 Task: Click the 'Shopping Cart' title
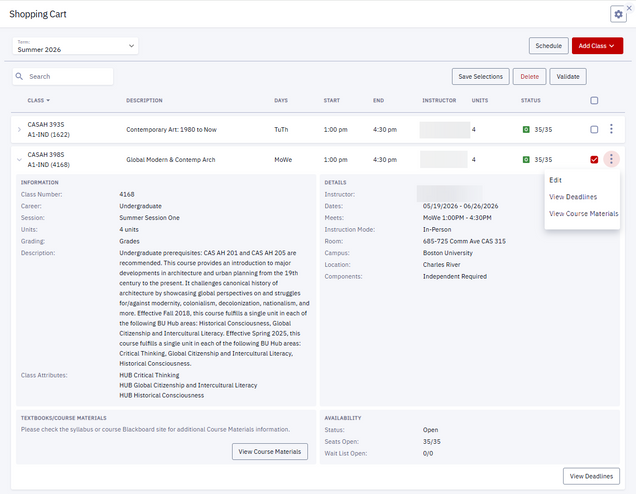point(38,14)
